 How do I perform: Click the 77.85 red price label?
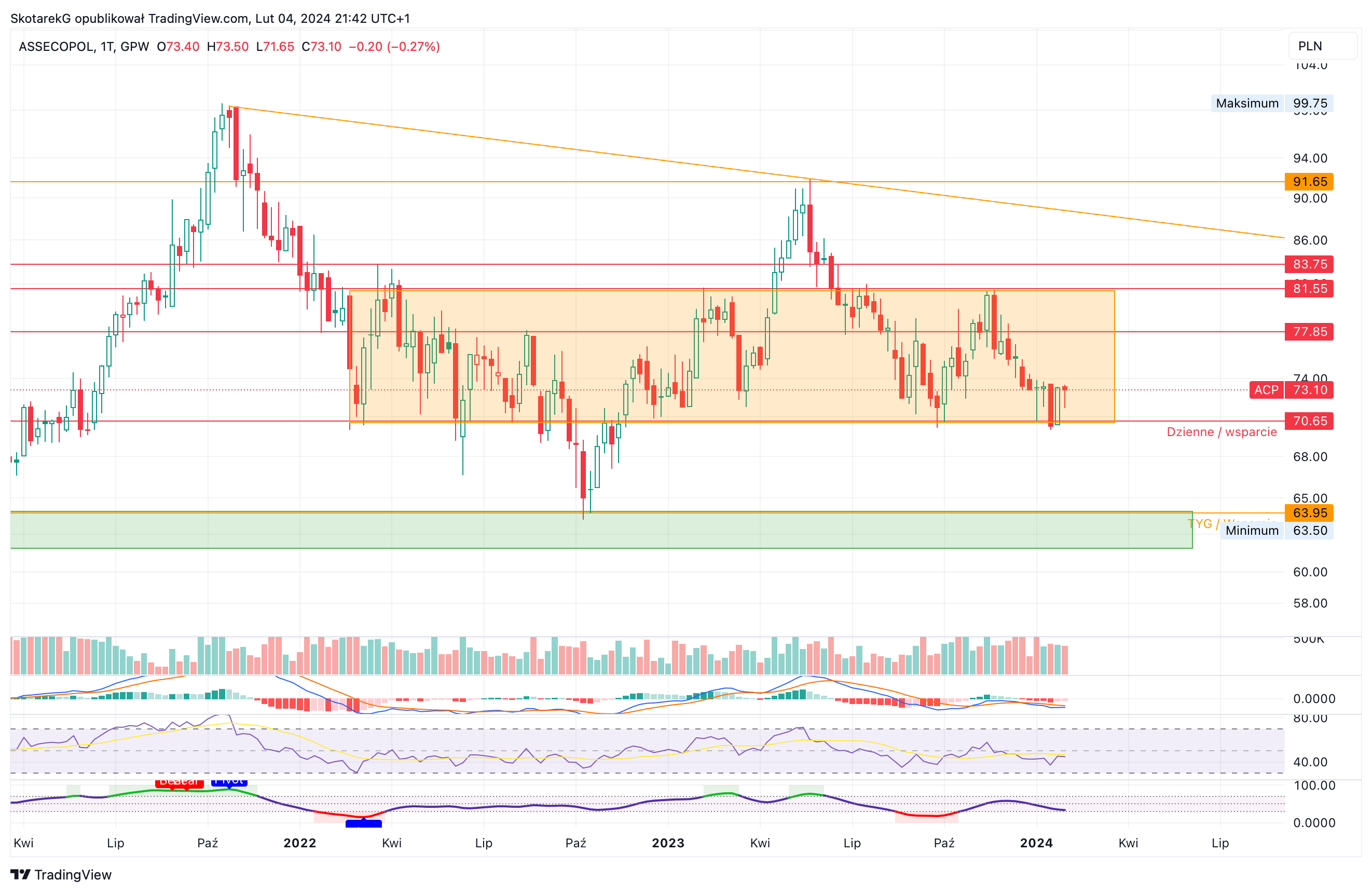click(x=1309, y=332)
